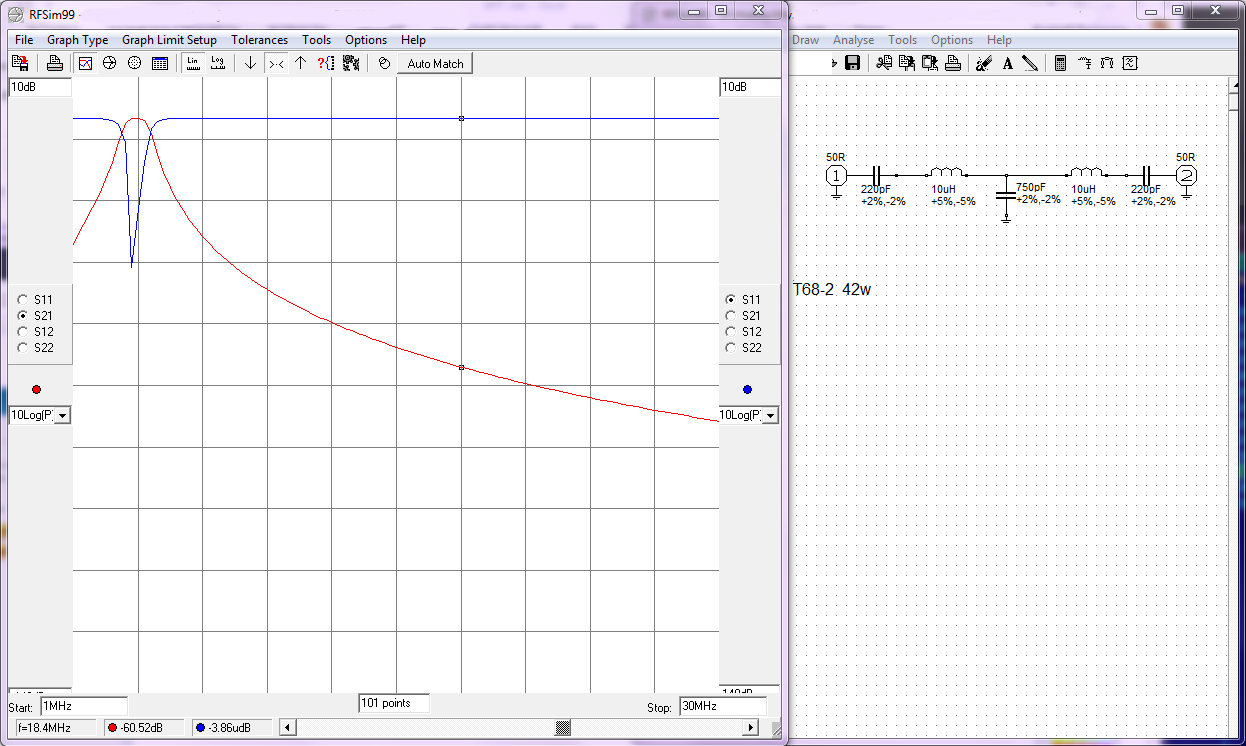Open the Graph Limit Setup menu
Image resolution: width=1246 pixels, height=746 pixels.
[169, 40]
